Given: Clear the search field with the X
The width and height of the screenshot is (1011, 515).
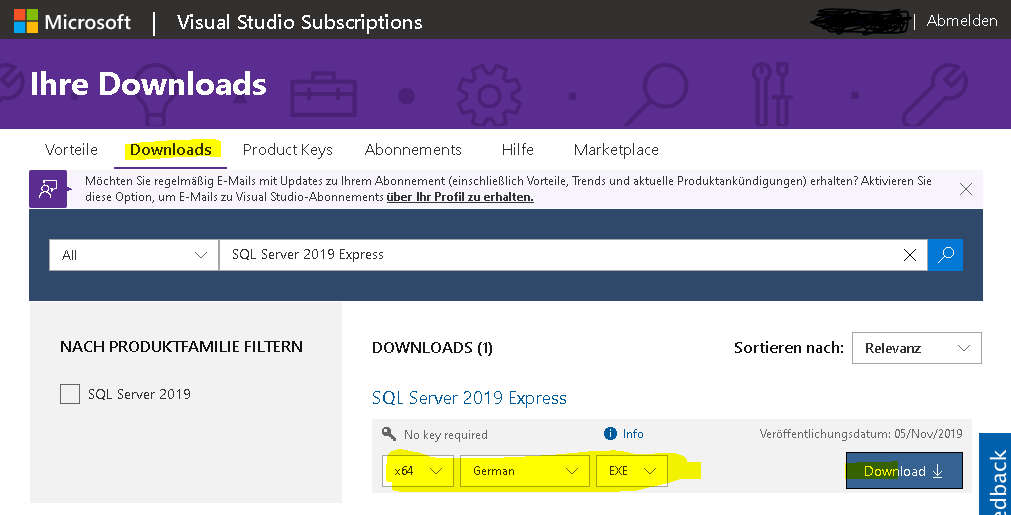Looking at the screenshot, I should (x=909, y=255).
